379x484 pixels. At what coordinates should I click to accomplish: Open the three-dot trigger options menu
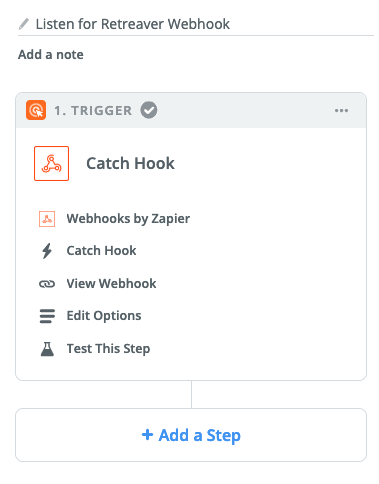coord(341,110)
